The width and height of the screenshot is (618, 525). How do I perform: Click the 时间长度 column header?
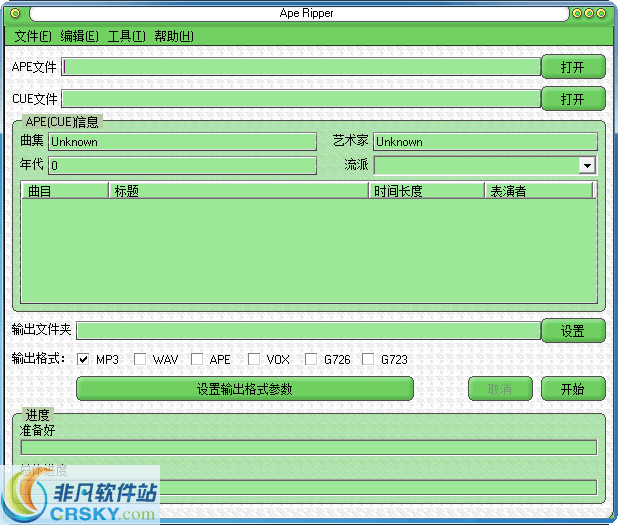click(x=427, y=191)
